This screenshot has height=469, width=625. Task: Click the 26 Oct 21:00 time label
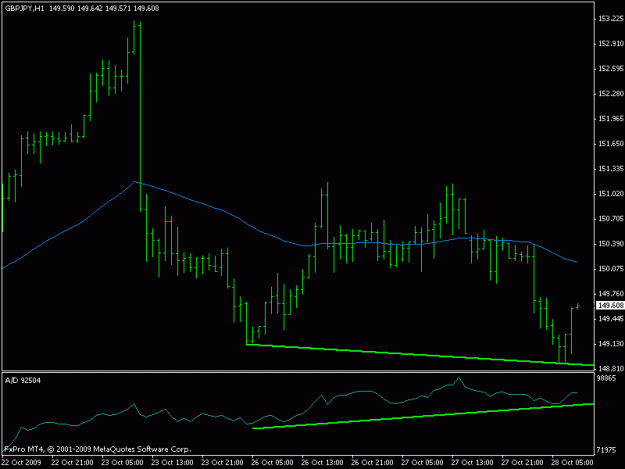pos(372,463)
